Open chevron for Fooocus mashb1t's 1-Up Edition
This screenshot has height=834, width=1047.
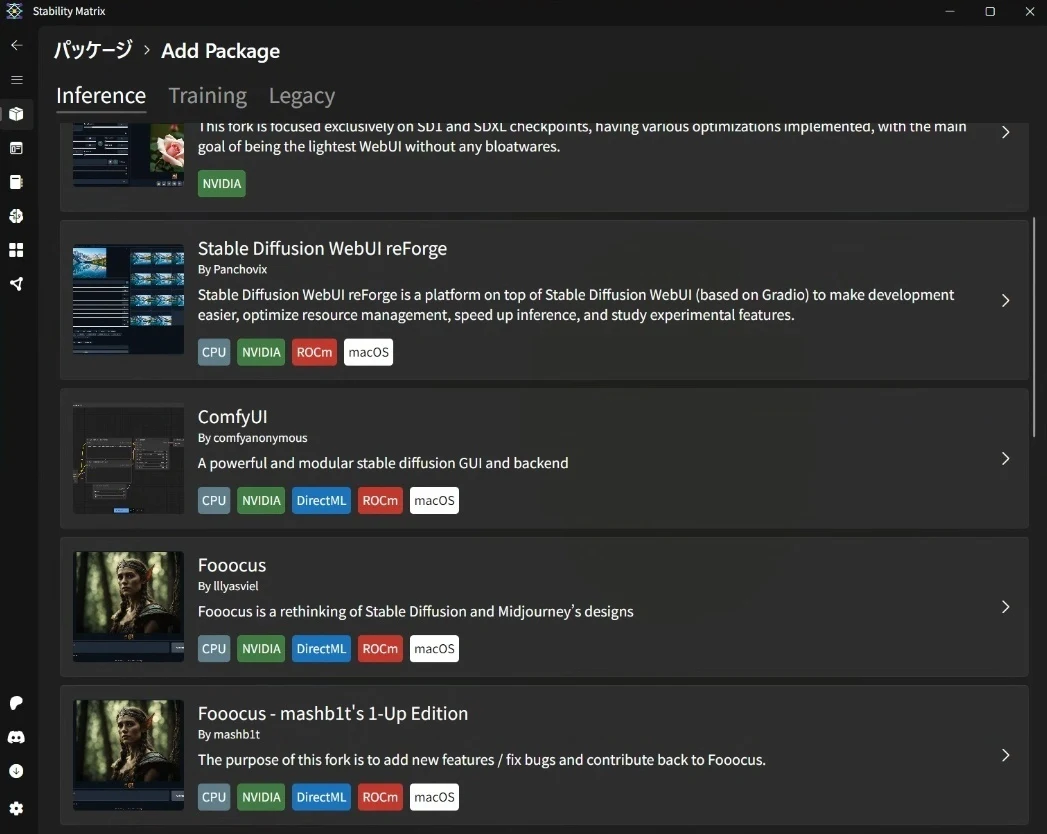click(1006, 755)
